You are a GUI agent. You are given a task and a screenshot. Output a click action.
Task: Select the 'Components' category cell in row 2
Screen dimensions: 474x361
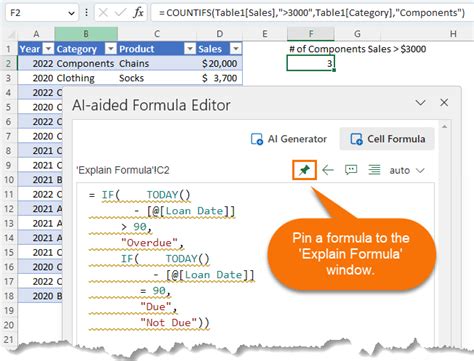click(x=86, y=63)
